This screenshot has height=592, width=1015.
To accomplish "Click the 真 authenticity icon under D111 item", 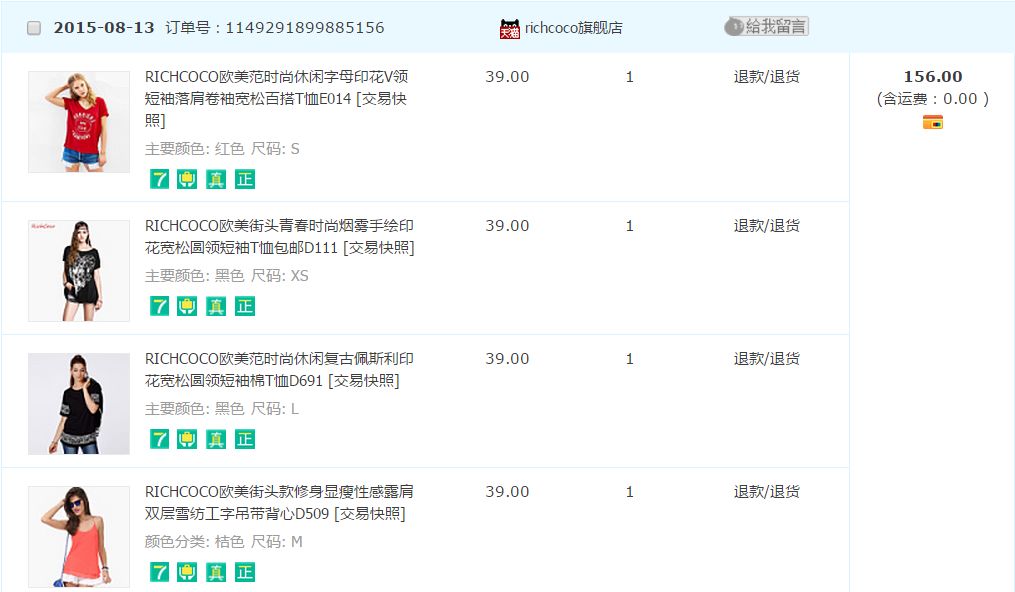I will [x=216, y=306].
